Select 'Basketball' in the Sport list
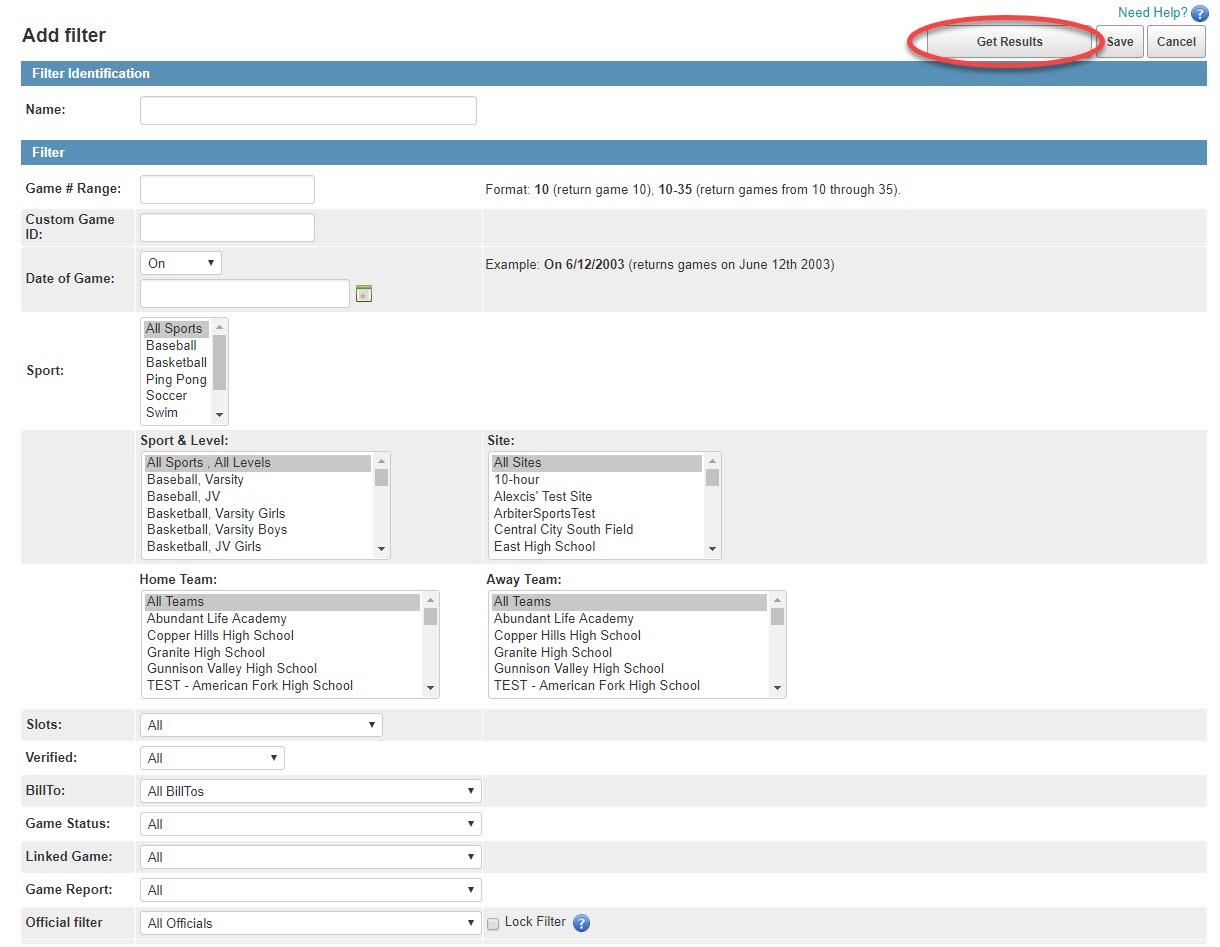 (177, 362)
